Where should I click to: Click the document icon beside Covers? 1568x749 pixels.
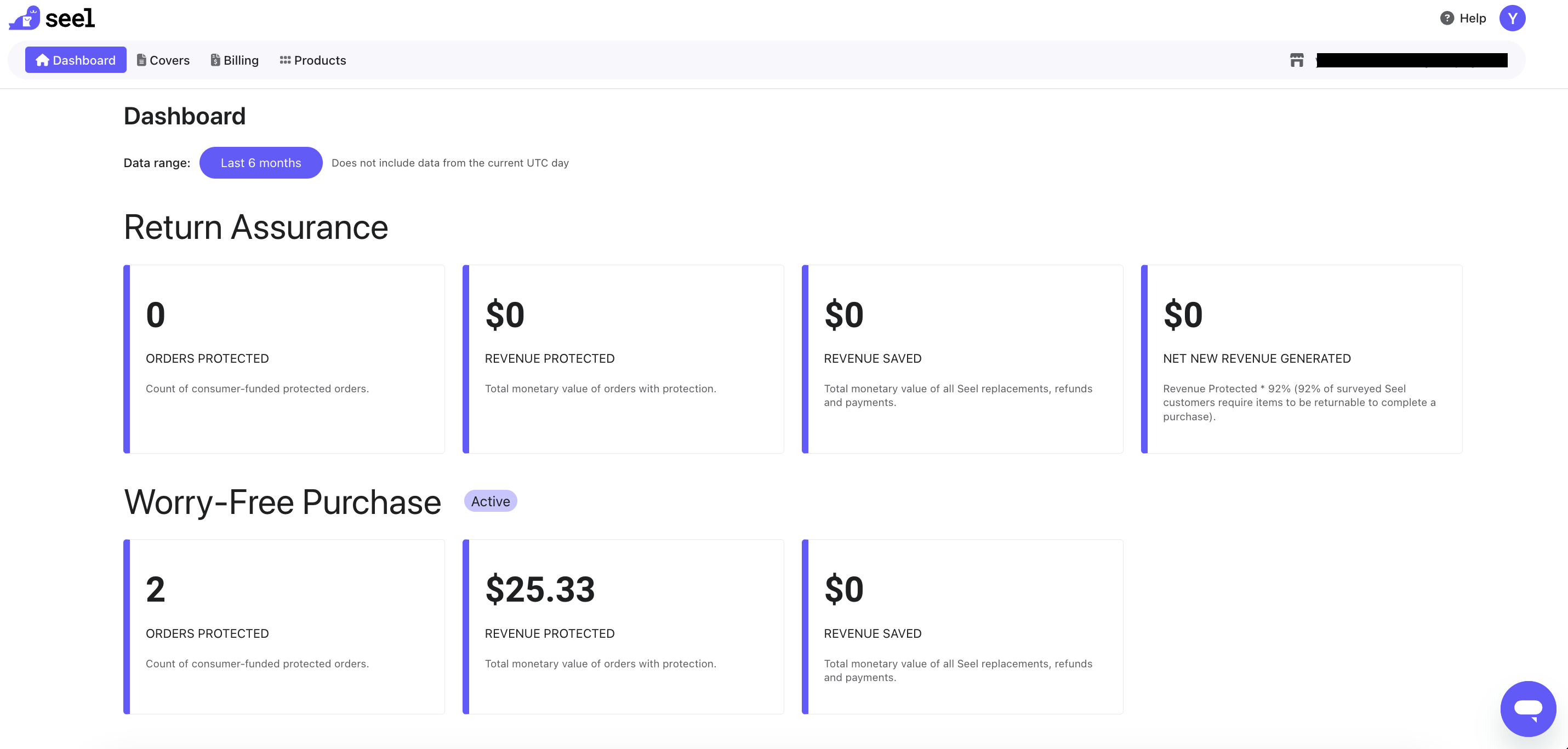tap(141, 60)
